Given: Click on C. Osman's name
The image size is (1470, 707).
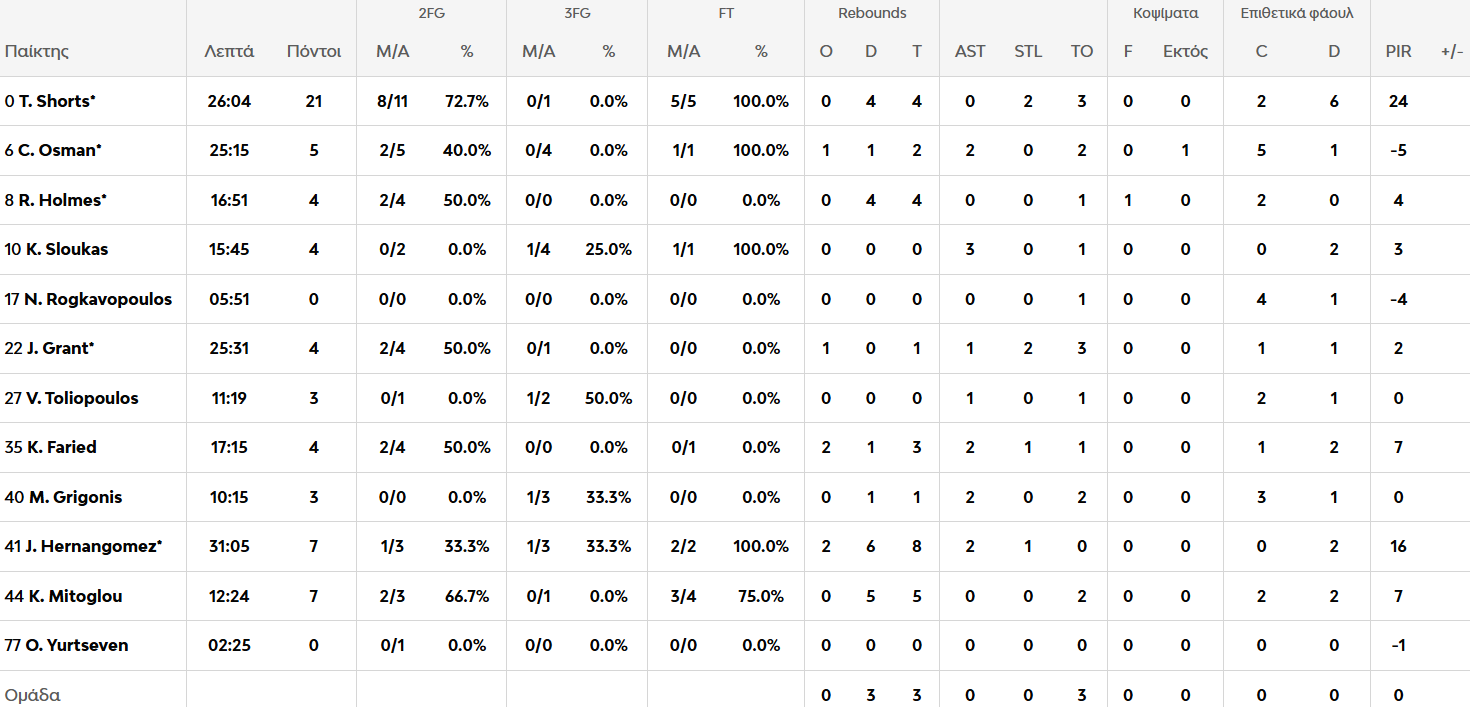Looking at the screenshot, I should (x=59, y=150).
